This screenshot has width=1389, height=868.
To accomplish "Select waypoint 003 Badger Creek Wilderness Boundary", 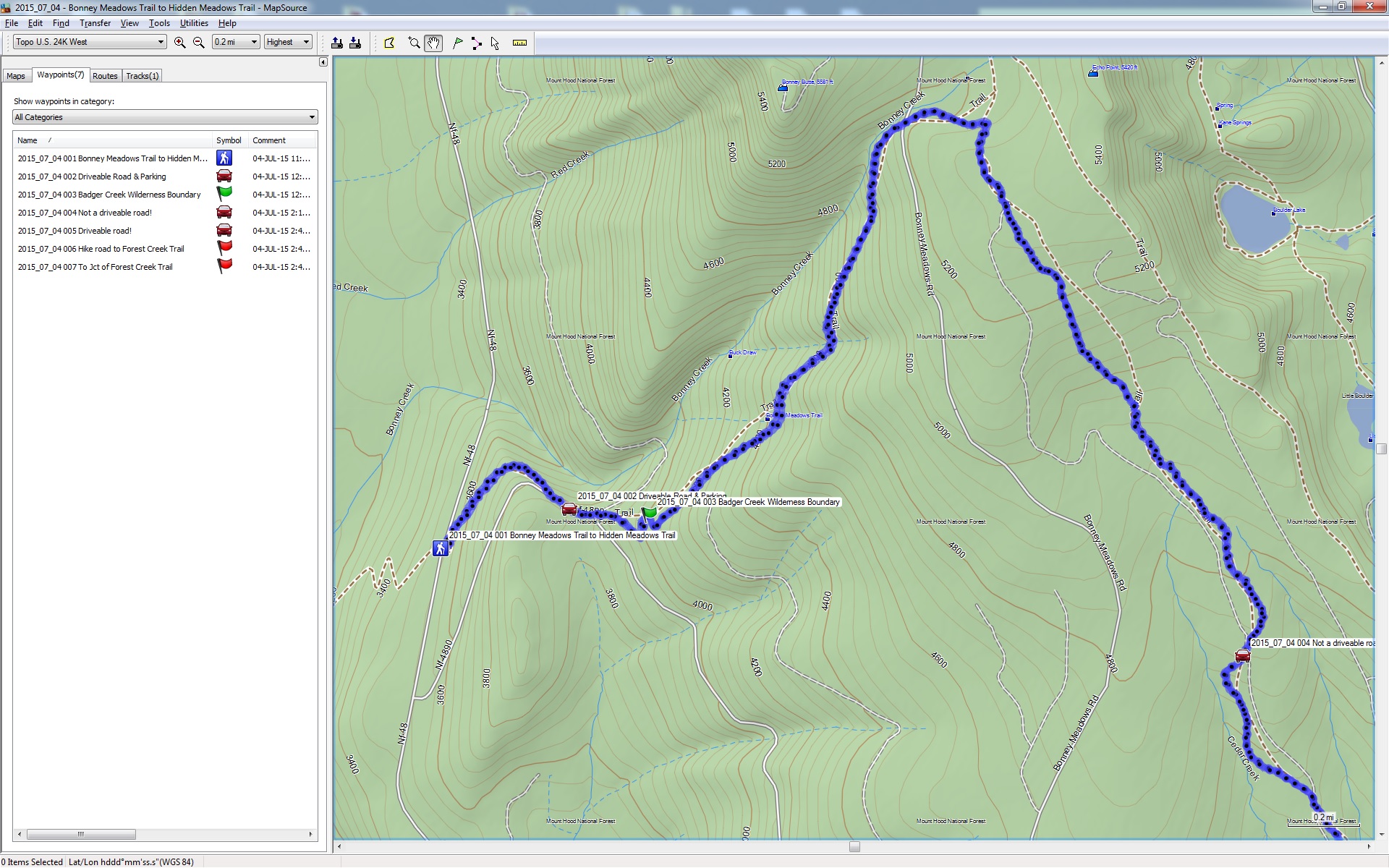I will click(165, 195).
